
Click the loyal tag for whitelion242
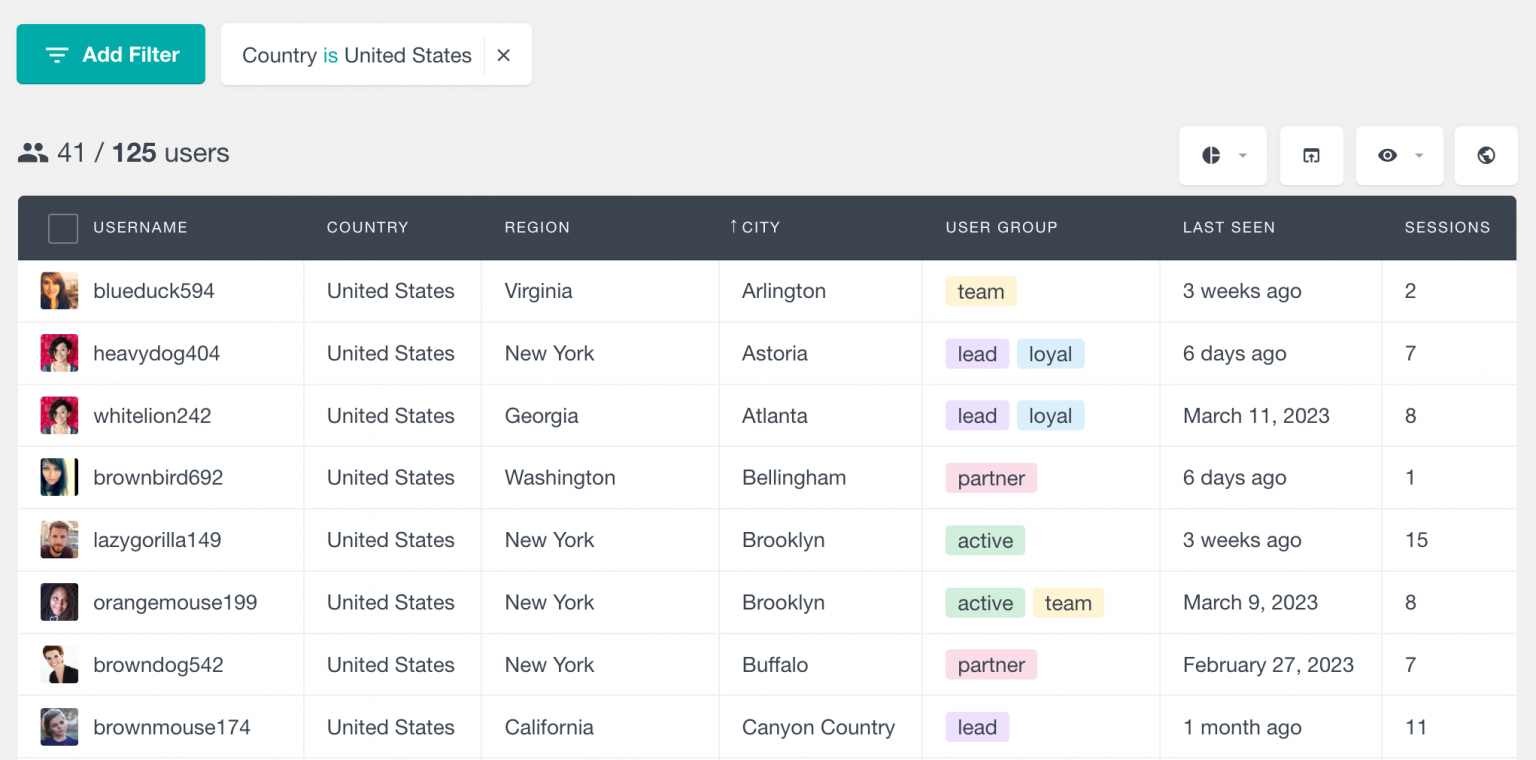click(x=1049, y=417)
